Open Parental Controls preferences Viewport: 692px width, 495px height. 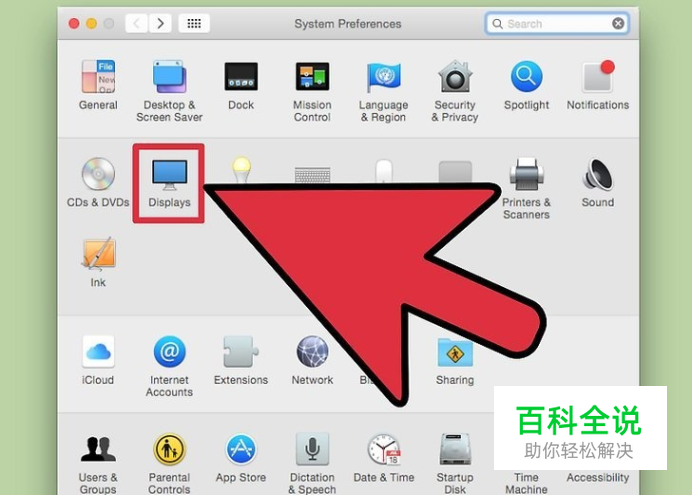coord(169,464)
